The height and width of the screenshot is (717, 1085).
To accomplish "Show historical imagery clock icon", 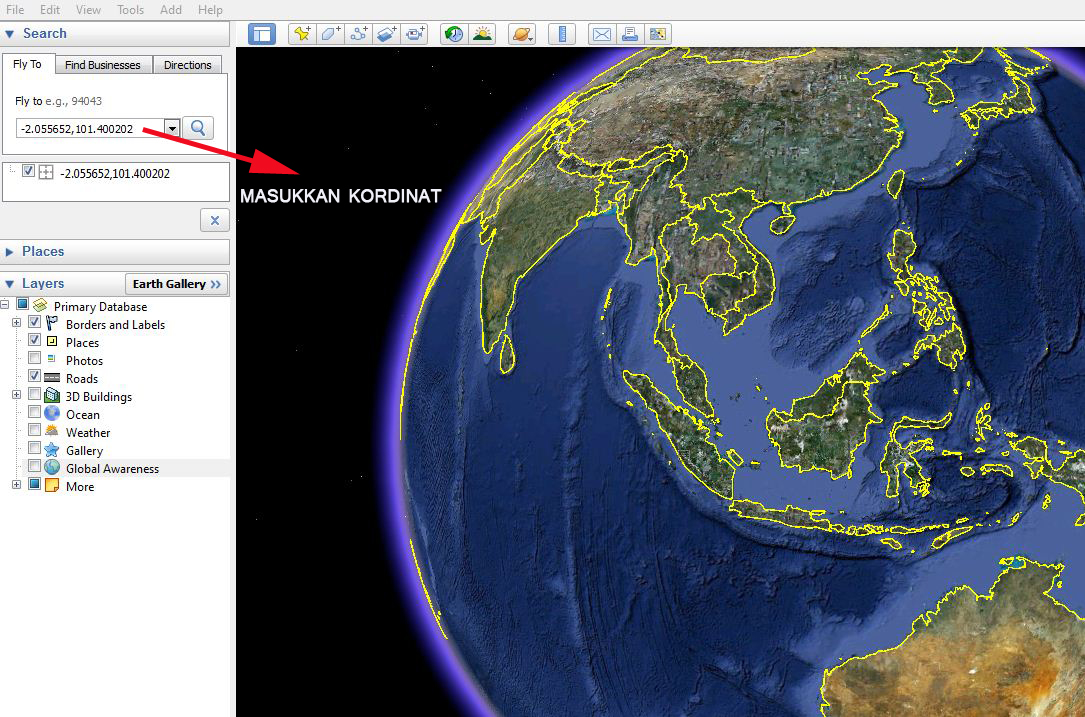I will (454, 34).
